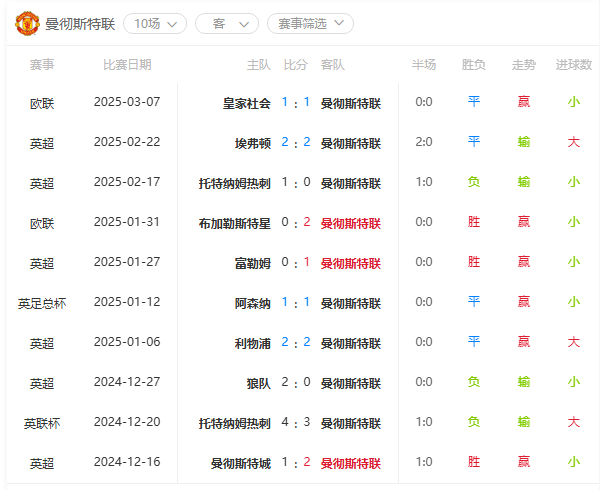This screenshot has height=490, width=600.
Task: Click the 胜 result in 曼彻斯特城 row
Action: [x=474, y=462]
